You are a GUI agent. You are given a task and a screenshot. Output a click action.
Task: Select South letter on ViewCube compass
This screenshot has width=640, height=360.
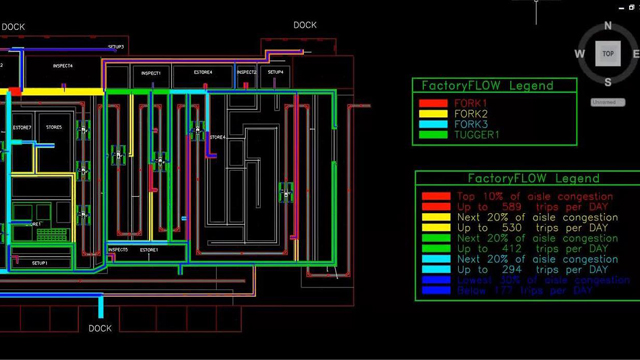(608, 82)
